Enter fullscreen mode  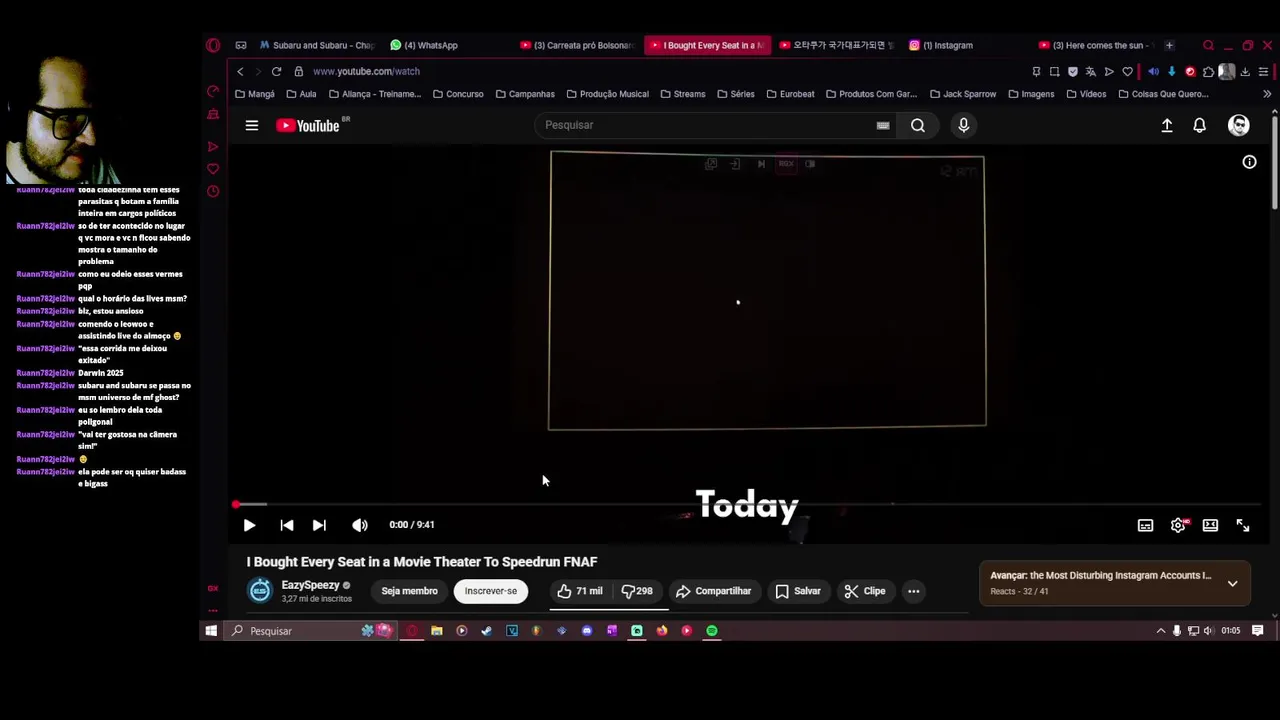[x=1242, y=525]
